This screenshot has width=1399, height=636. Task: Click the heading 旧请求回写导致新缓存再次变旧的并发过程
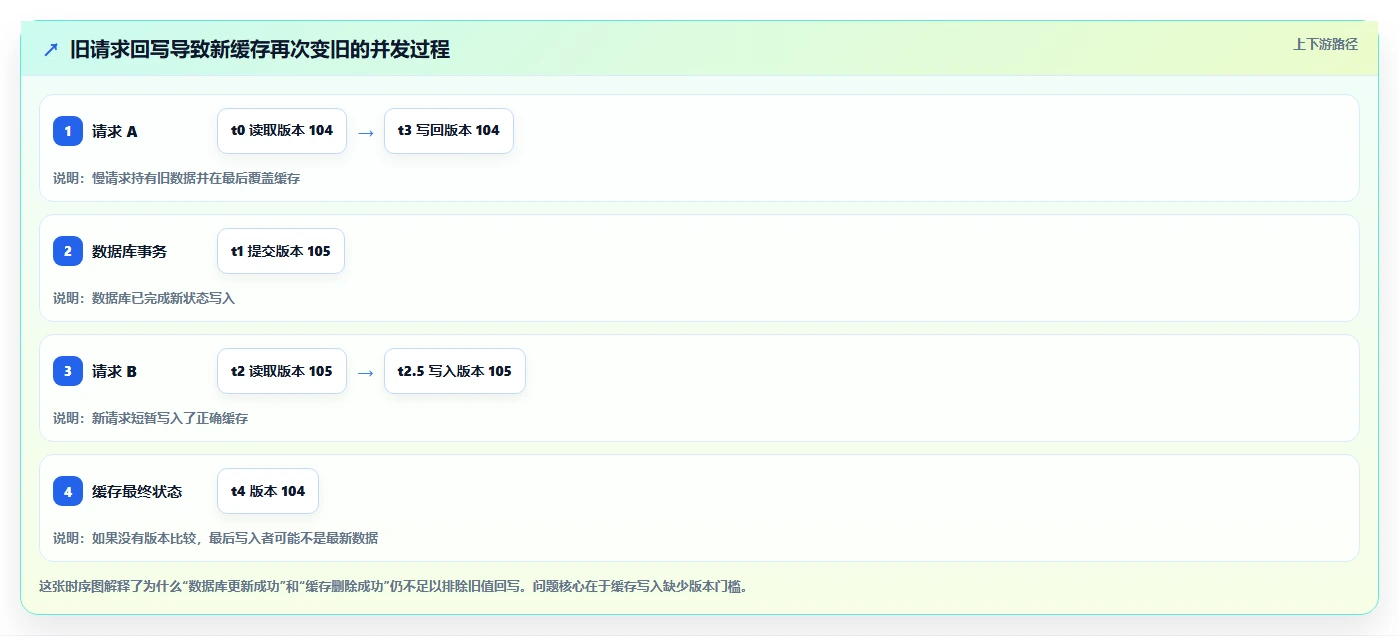pos(260,49)
